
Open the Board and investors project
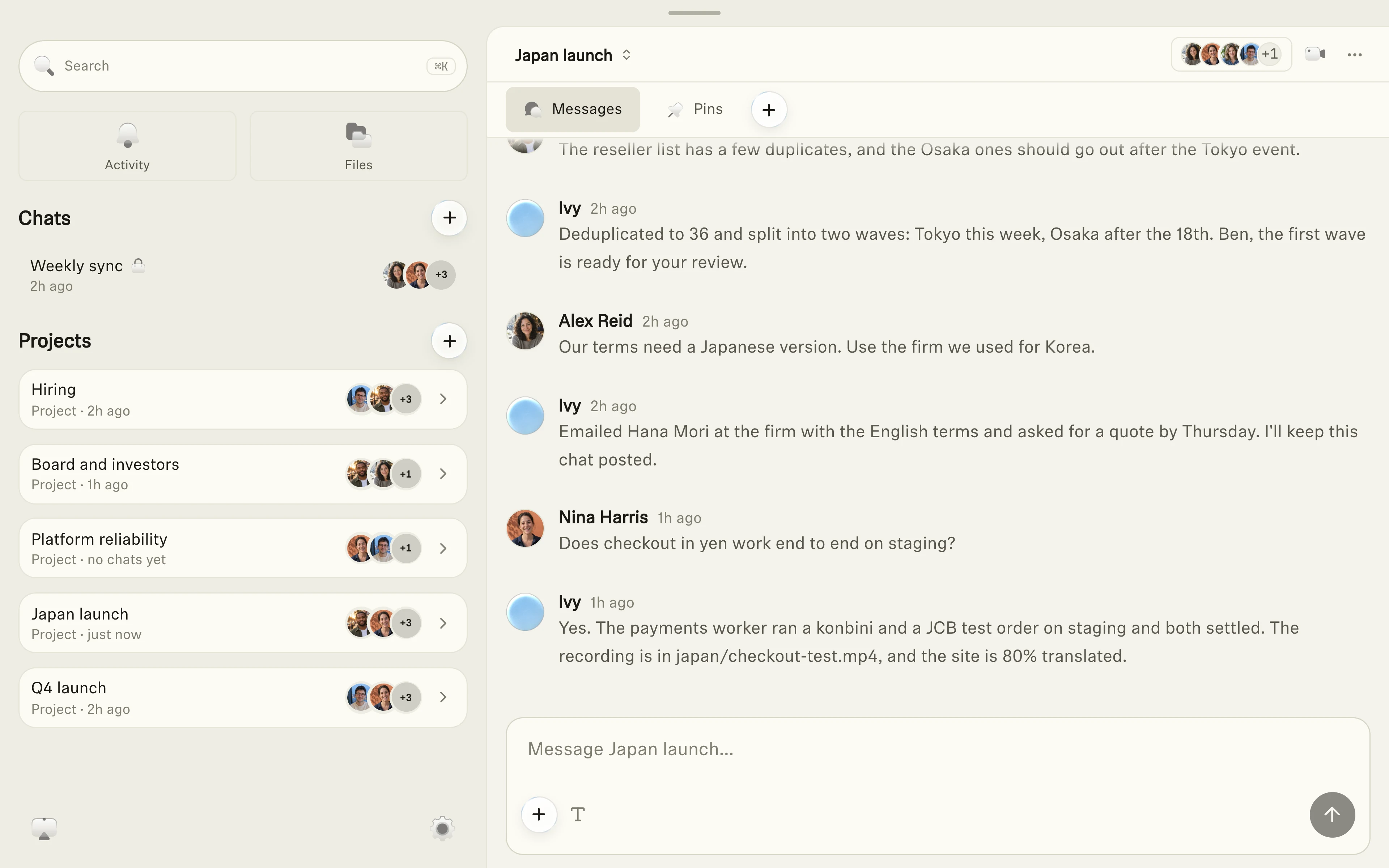243,474
